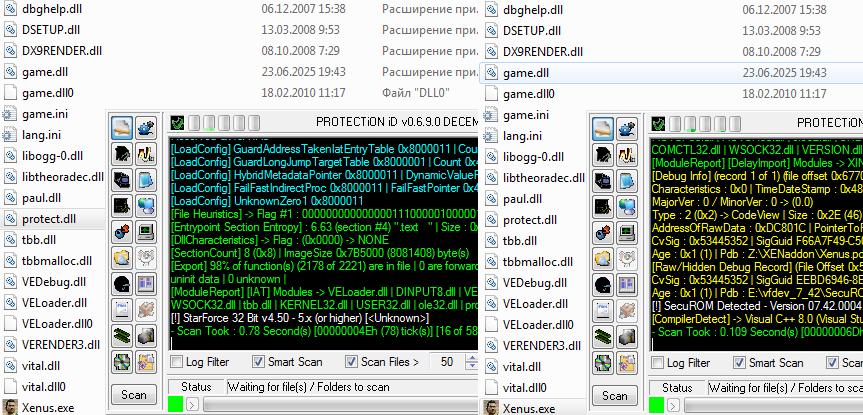Click the CD disc icon in right Protection ID
863x415 pixels.
602,363
